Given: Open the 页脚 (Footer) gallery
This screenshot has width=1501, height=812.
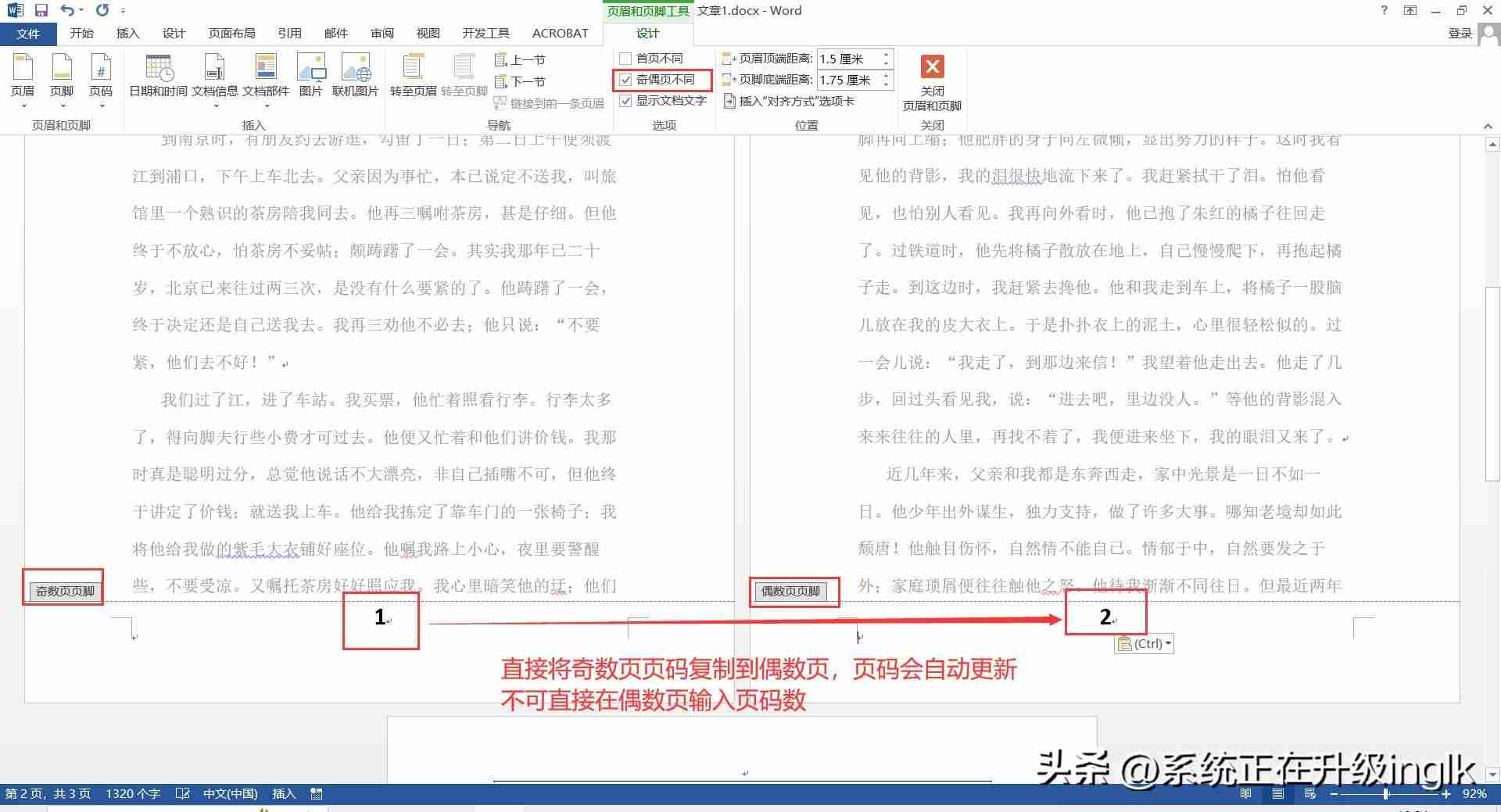Looking at the screenshot, I should pos(62,80).
